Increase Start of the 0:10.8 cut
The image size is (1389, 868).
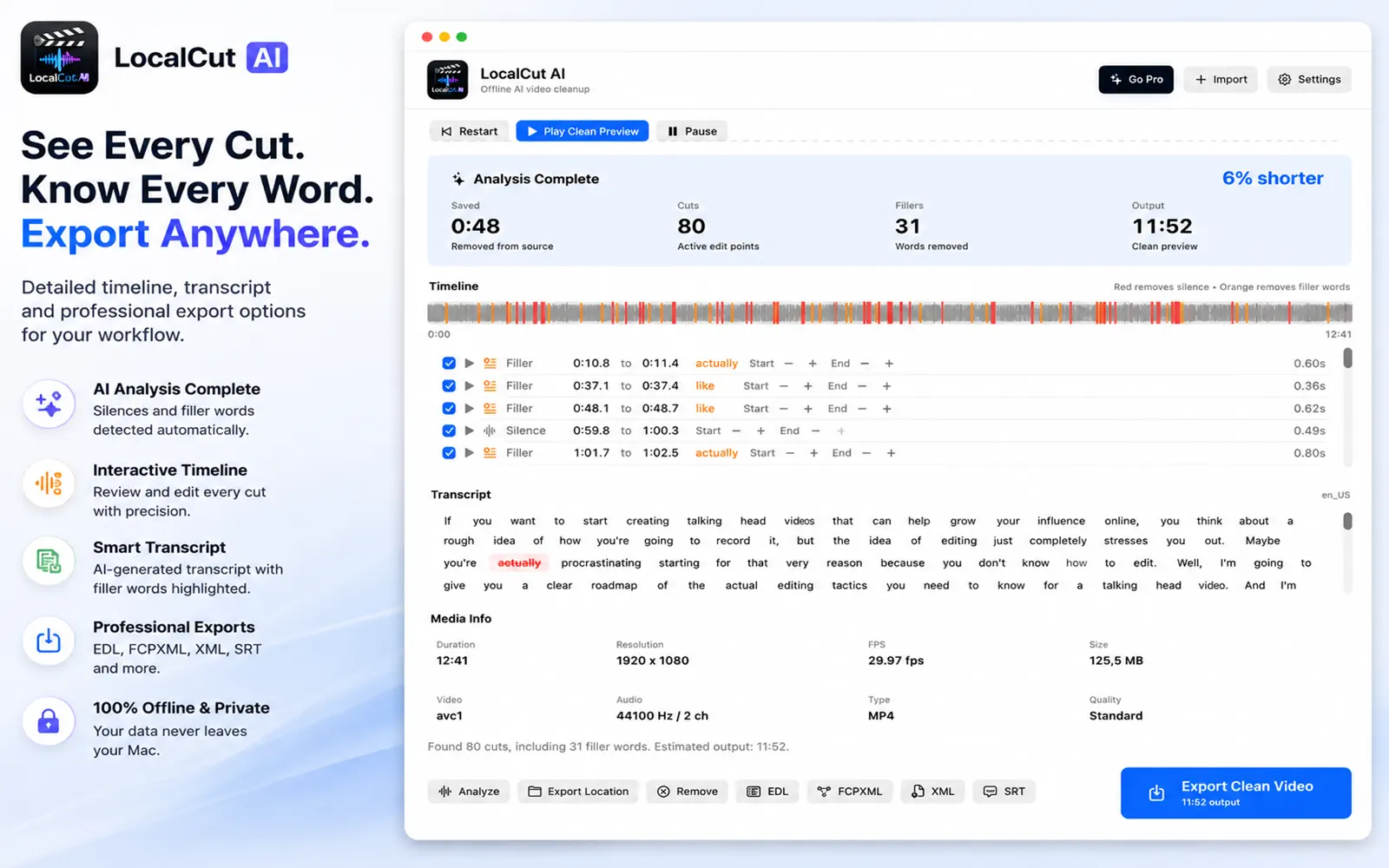coord(813,364)
